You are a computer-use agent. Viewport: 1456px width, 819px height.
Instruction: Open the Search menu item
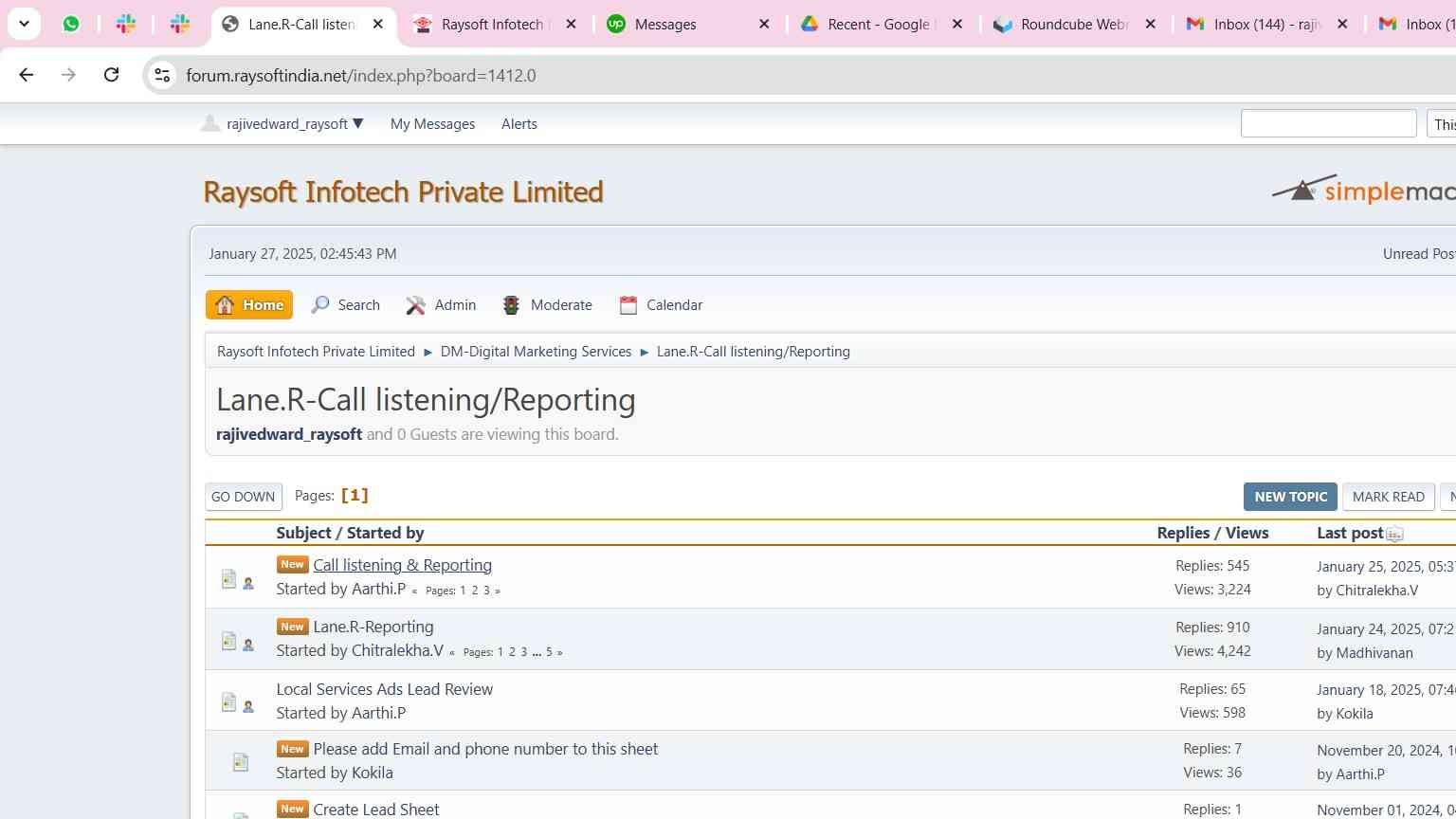point(345,305)
